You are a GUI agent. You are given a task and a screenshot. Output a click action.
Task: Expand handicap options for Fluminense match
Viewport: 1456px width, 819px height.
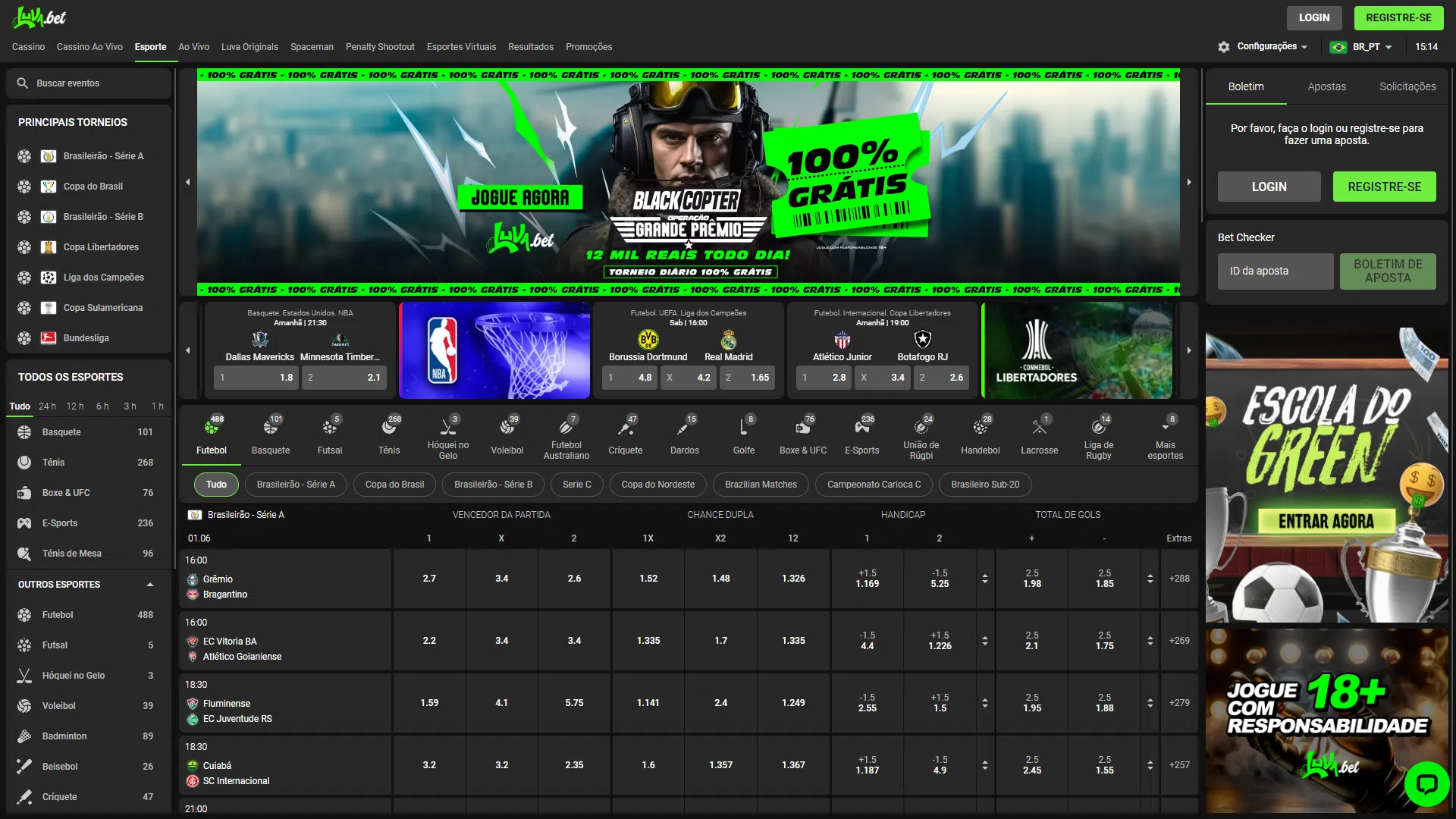pos(985,703)
